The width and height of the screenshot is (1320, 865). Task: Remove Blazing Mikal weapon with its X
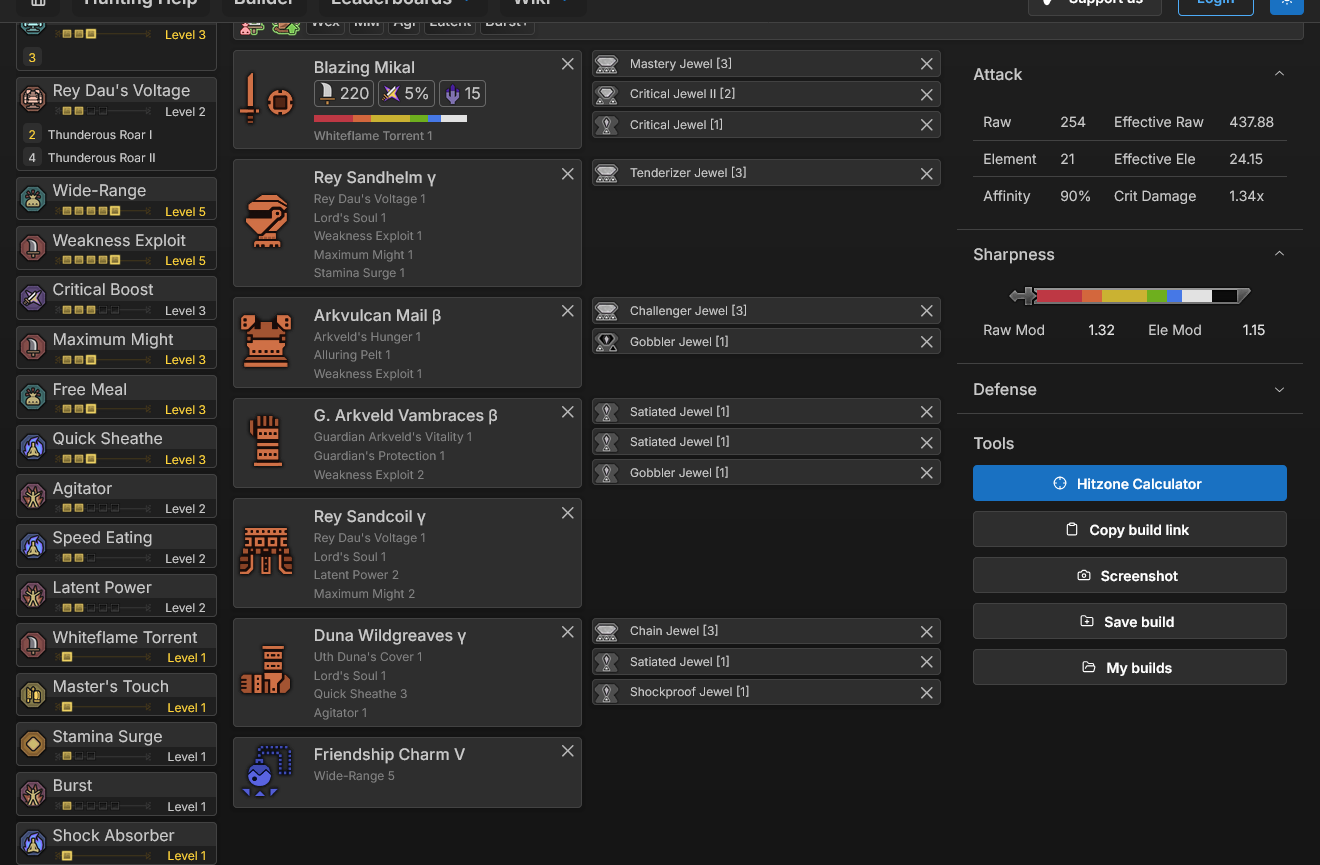pyautogui.click(x=568, y=64)
